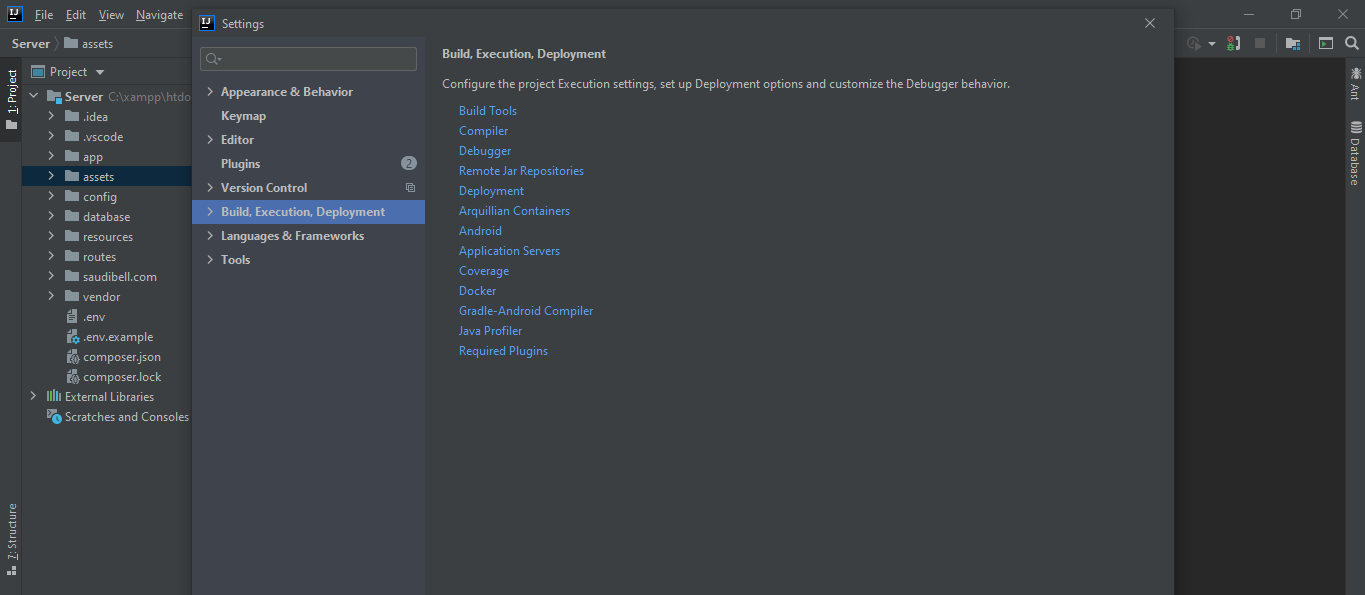Click the Run Anything toolbar icon
1365x595 pixels.
(1325, 43)
